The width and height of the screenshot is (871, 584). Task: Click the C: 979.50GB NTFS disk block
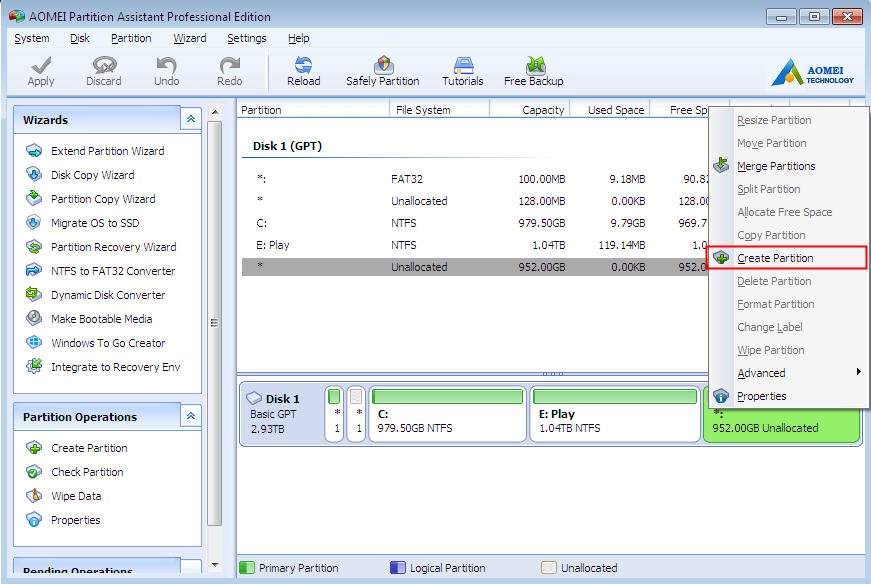click(x=447, y=415)
